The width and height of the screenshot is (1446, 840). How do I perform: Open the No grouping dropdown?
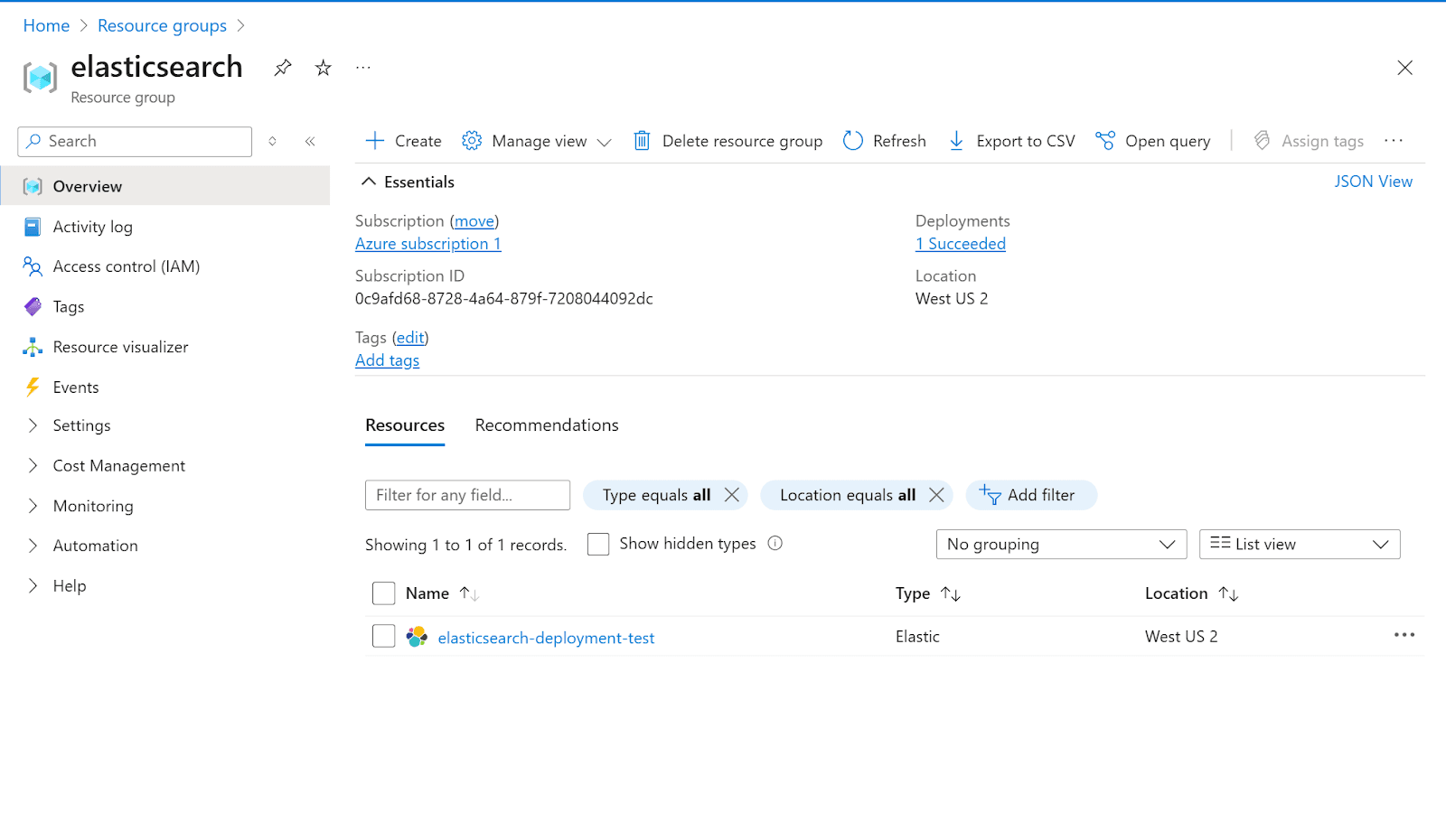click(1061, 545)
